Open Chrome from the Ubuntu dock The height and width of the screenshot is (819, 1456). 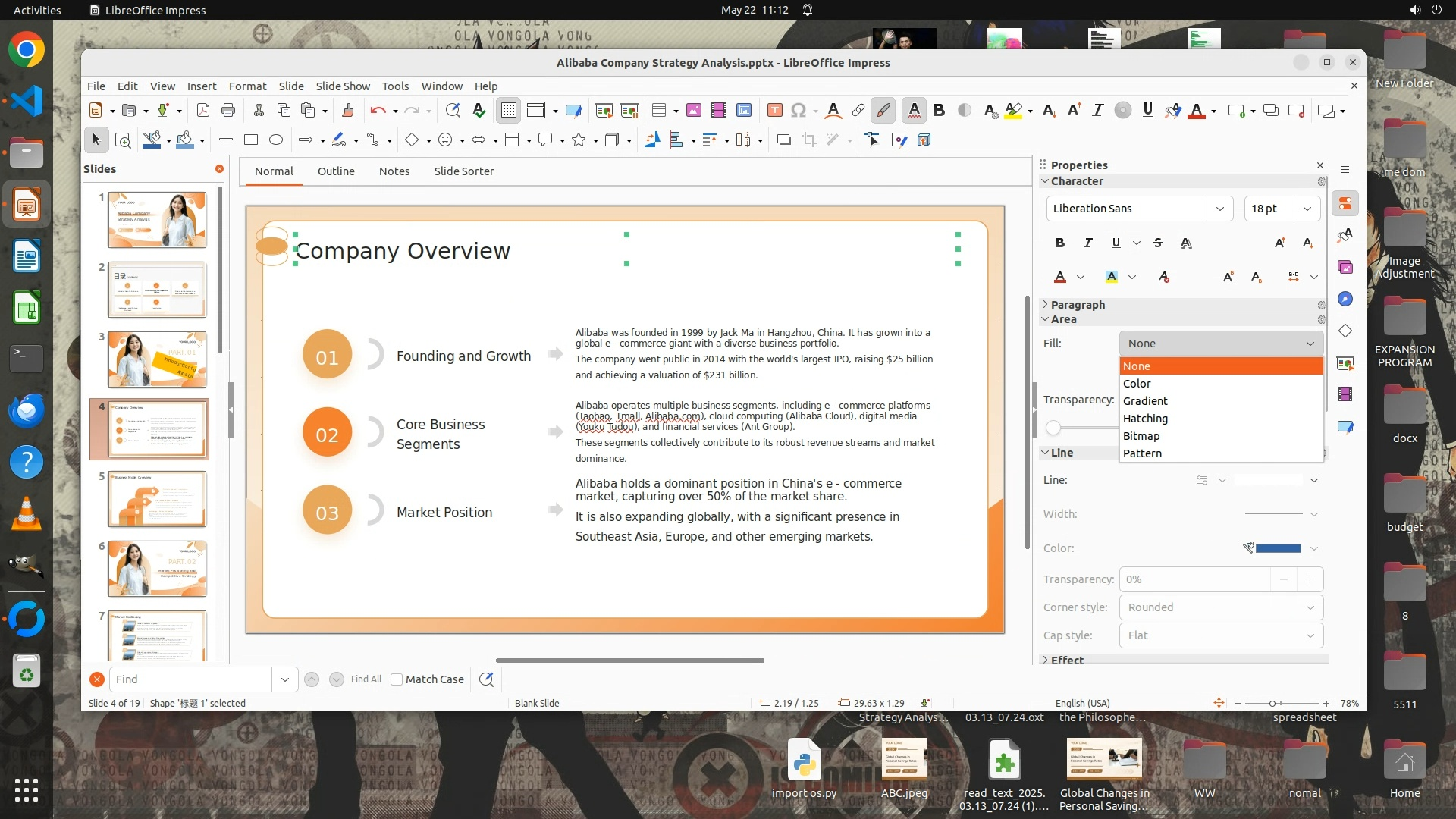(27, 50)
